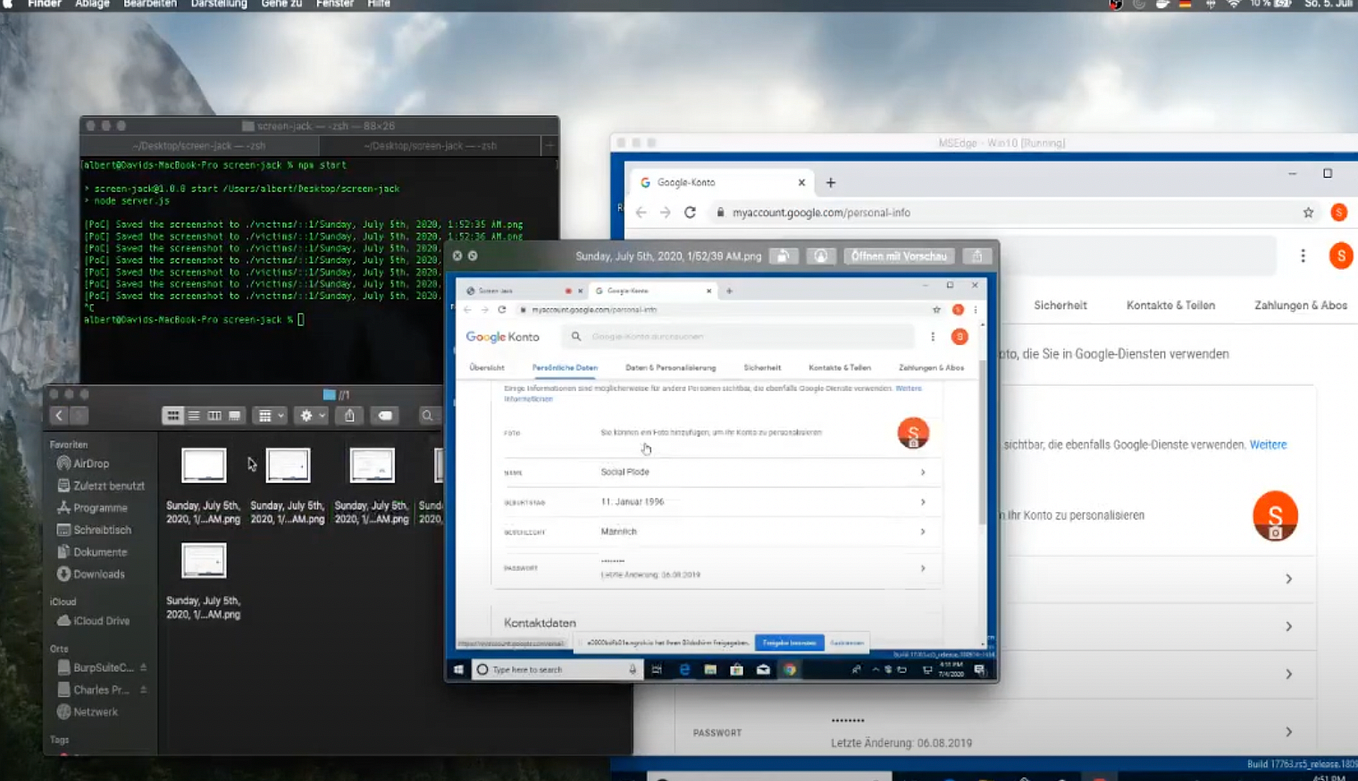The image size is (1358, 781).
Task: Open Dokumente in Finder sidebar
Action: [92, 552]
